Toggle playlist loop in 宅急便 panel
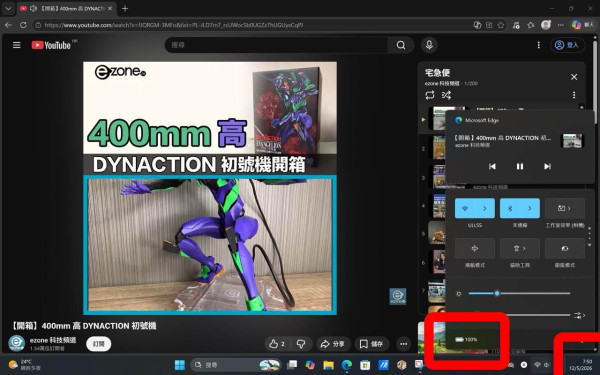Image resolution: width=600 pixels, height=375 pixels. tap(430, 95)
